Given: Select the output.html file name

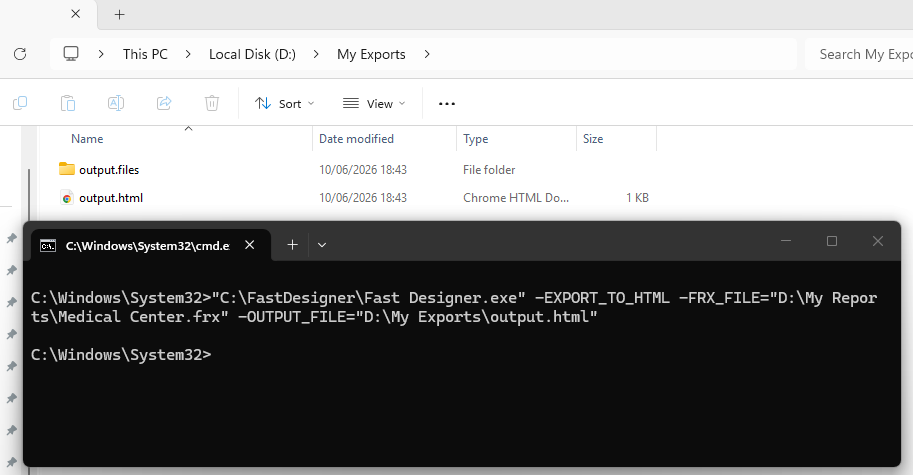Looking at the screenshot, I should click(111, 198).
